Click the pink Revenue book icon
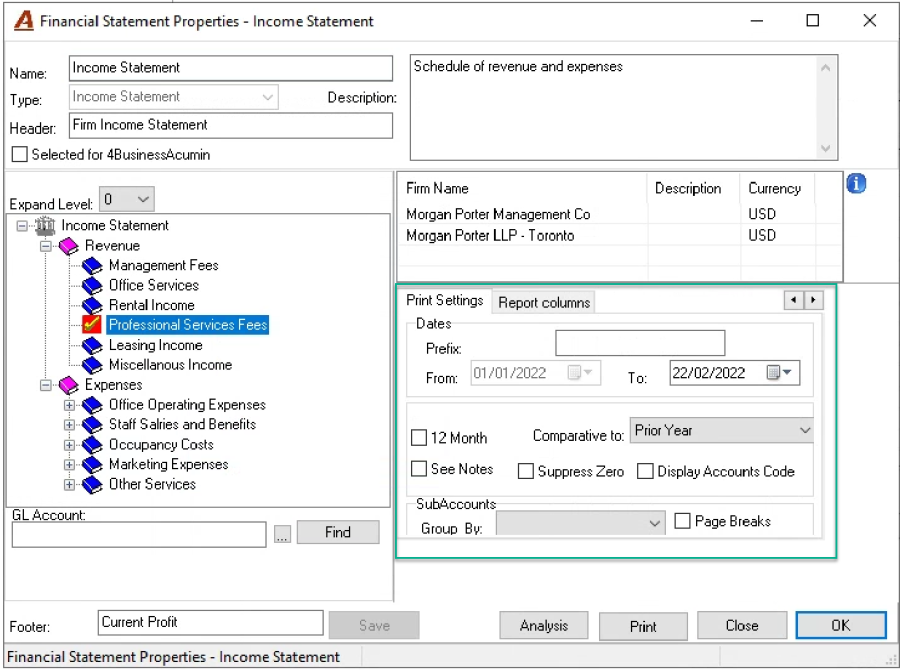Image resolution: width=900 pixels, height=670 pixels. (x=69, y=246)
